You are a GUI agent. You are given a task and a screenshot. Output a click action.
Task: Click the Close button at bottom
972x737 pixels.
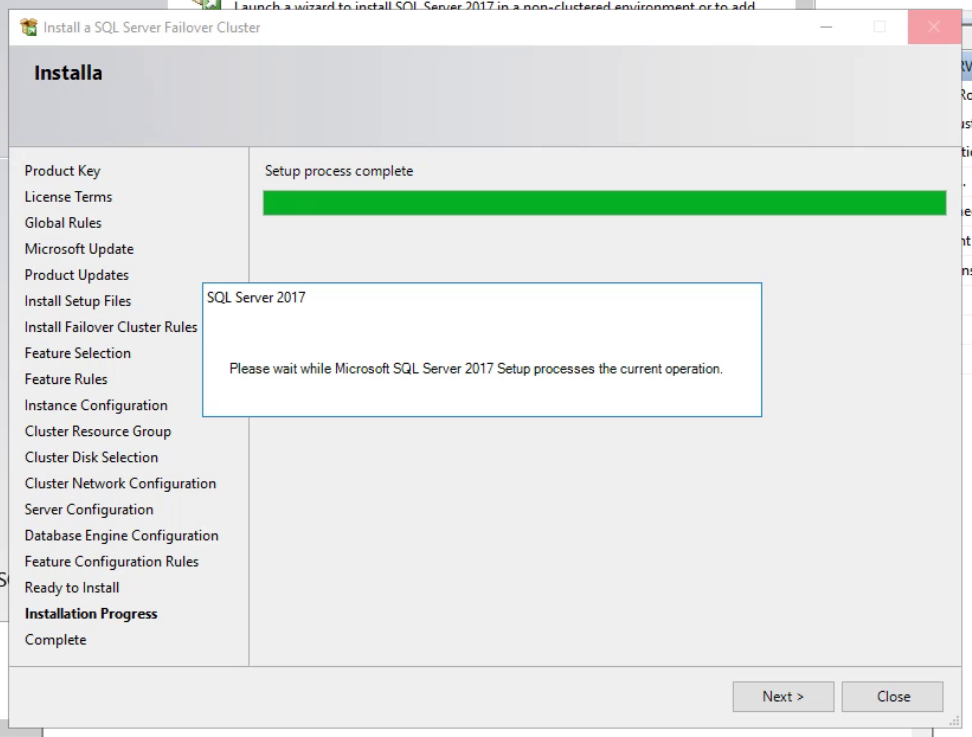(893, 697)
